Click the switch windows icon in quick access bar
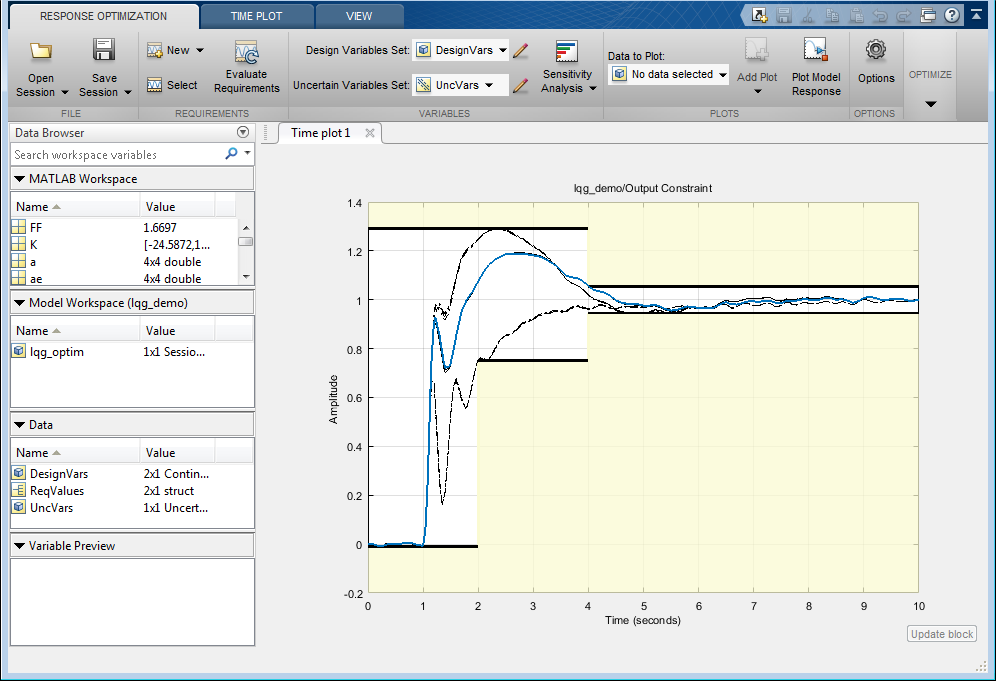Screen dimensions: 996x681 [929, 15]
